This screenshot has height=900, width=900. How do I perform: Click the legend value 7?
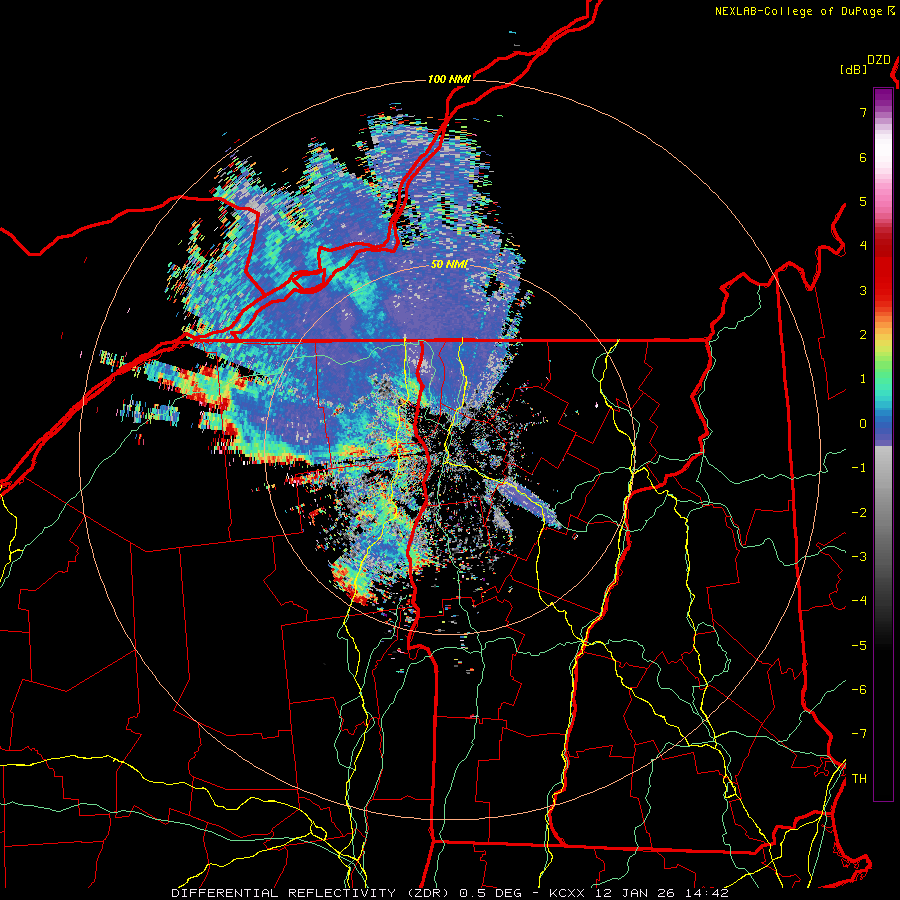(x=863, y=112)
